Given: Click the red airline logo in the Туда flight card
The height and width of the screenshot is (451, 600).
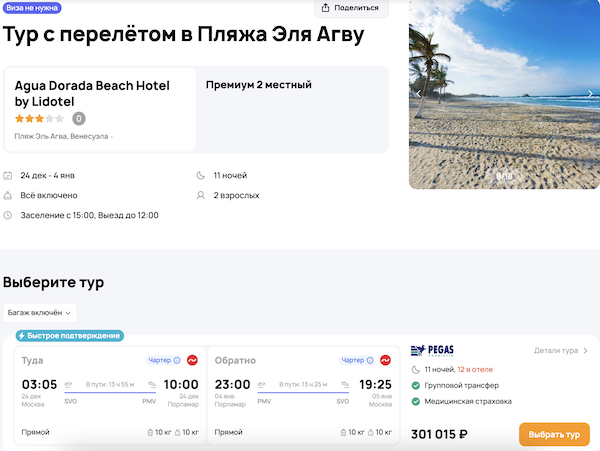Looking at the screenshot, I should point(192,360).
